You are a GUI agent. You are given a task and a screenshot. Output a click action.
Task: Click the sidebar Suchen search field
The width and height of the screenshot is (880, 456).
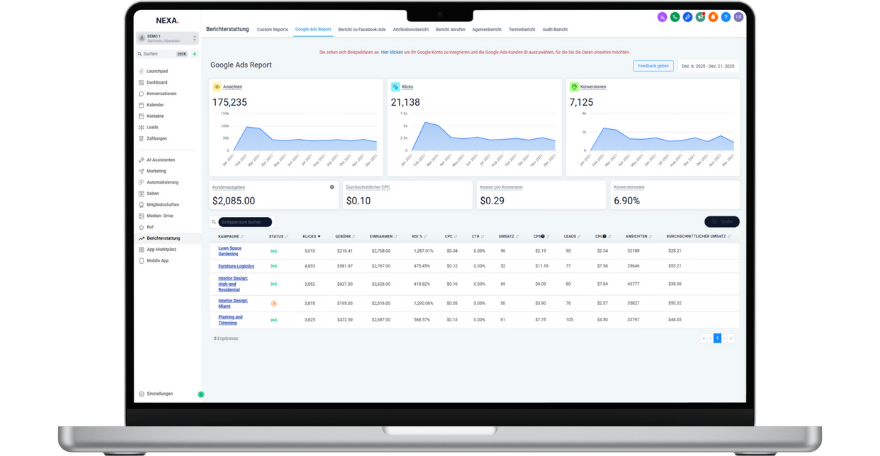pyautogui.click(x=160, y=53)
